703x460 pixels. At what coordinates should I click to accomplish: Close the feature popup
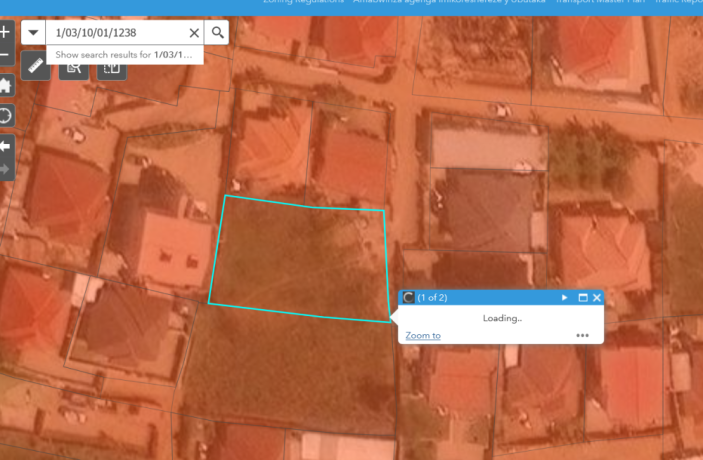pyautogui.click(x=597, y=298)
